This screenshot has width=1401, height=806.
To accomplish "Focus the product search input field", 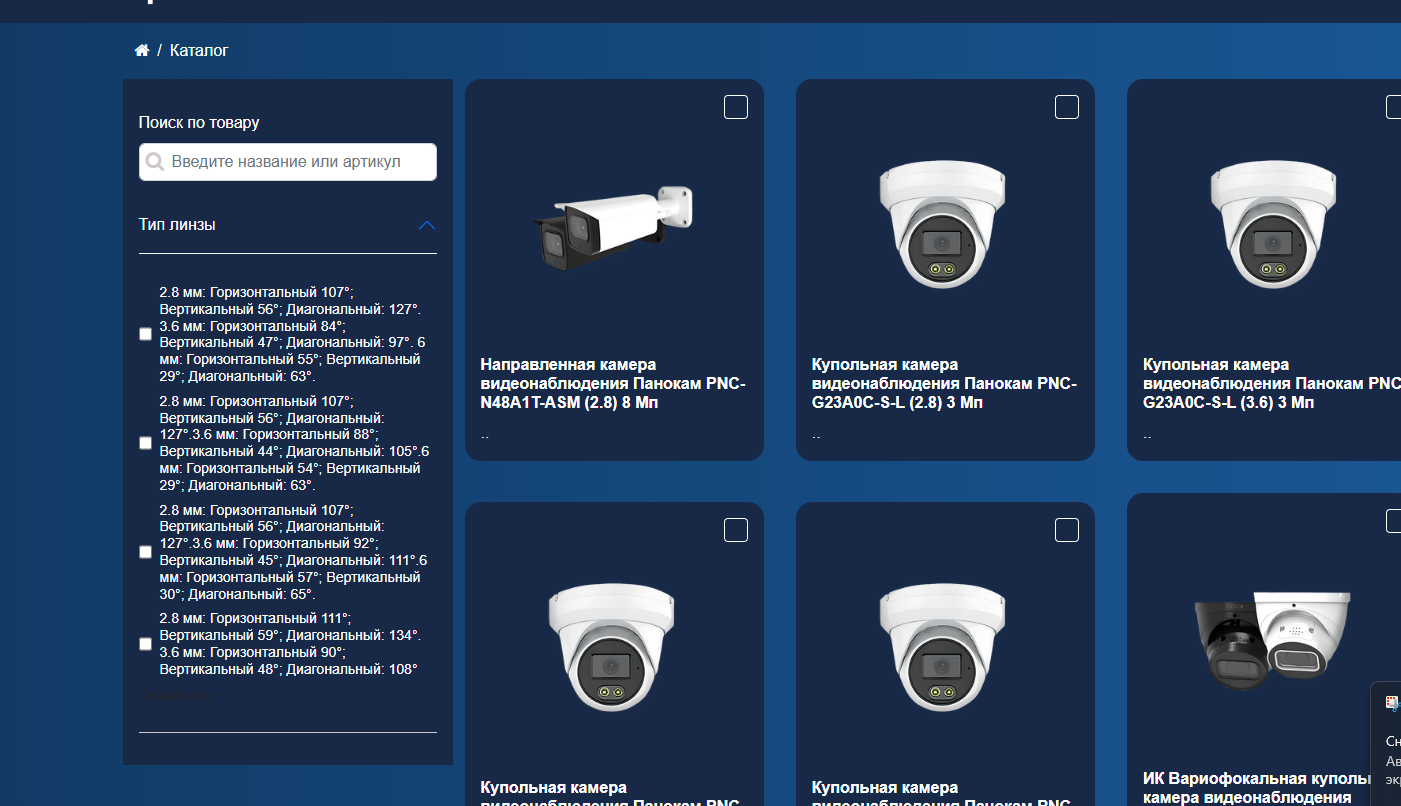I will (288, 162).
